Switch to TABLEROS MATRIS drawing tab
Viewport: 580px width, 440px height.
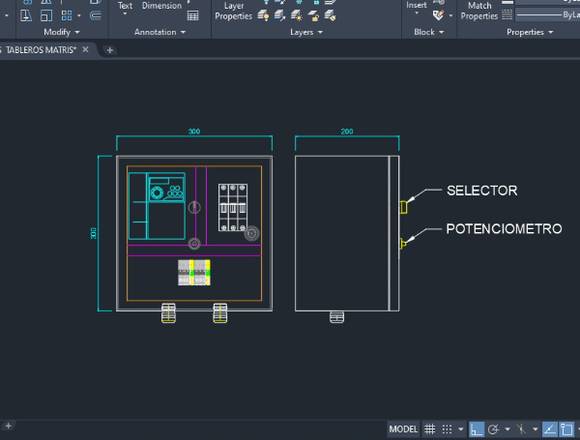point(41,50)
